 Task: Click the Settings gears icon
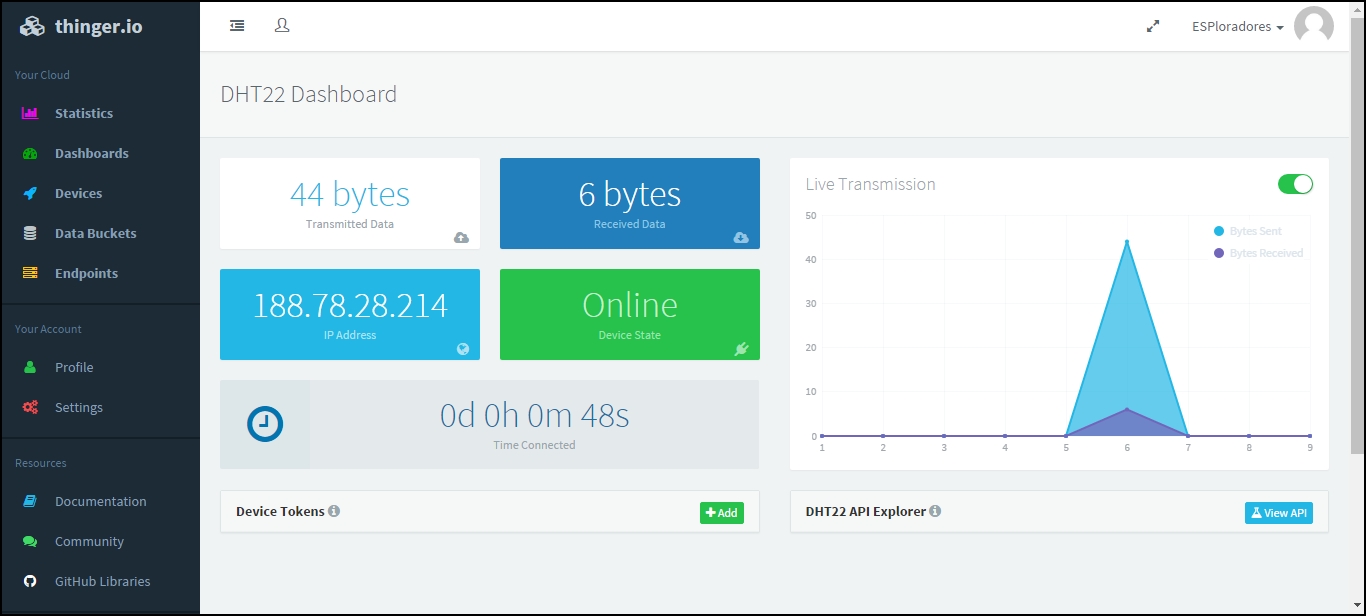point(30,407)
